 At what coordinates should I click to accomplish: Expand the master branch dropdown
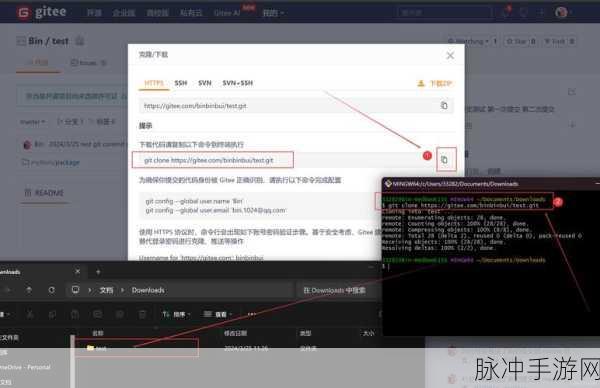click(33, 122)
